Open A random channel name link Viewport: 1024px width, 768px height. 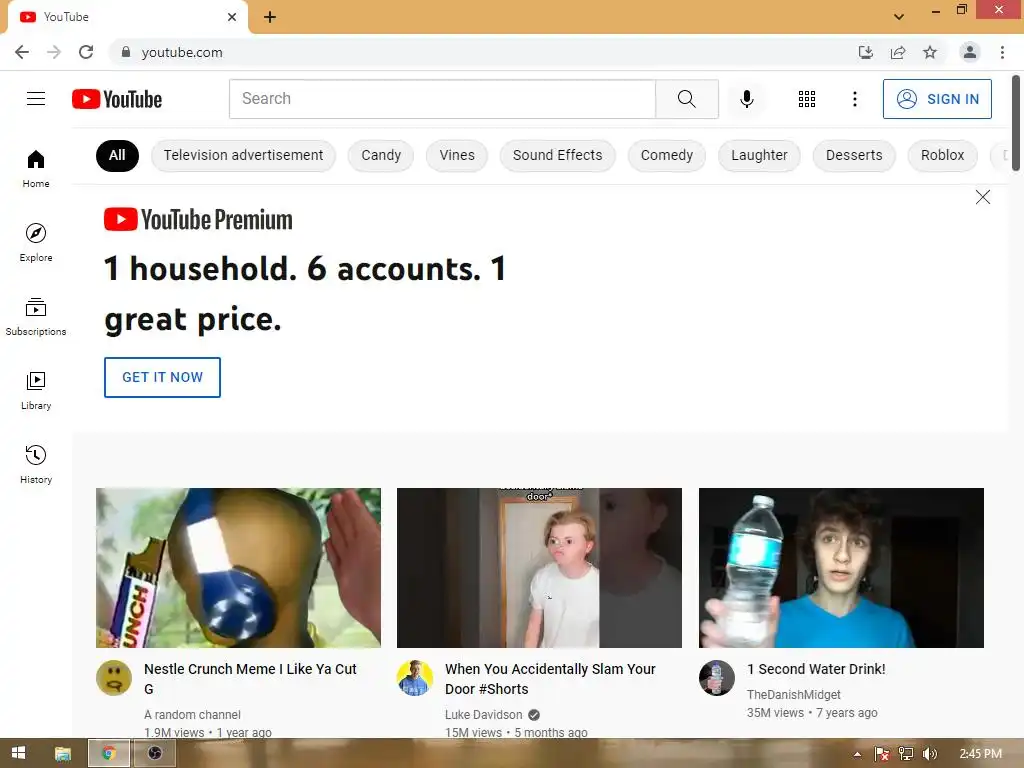192,715
